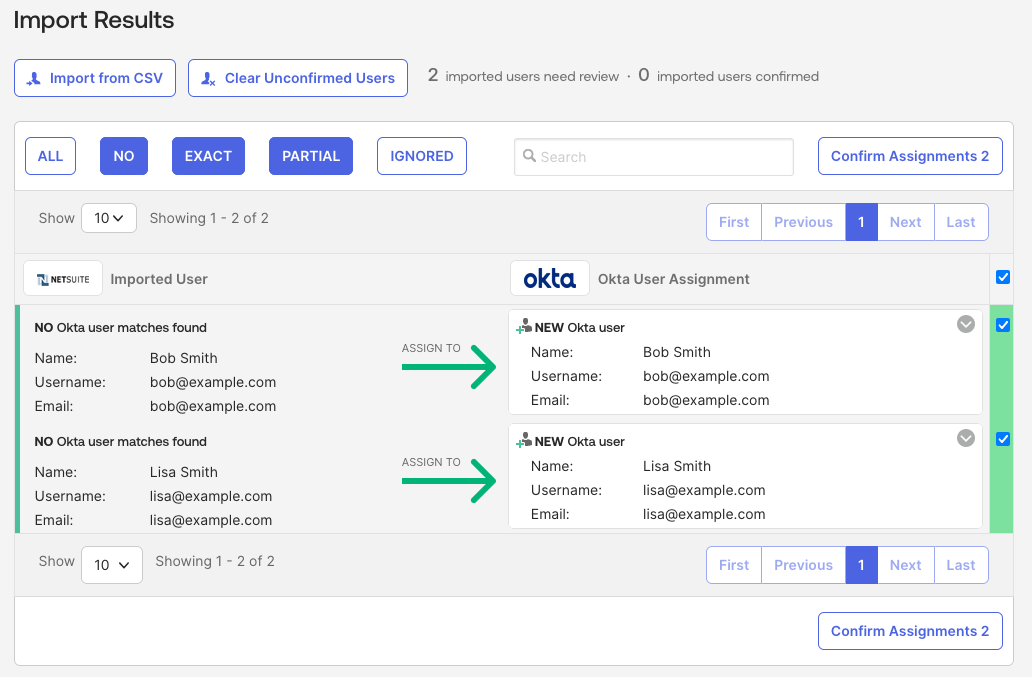
Task: Toggle the NO match filter
Action: pos(124,156)
